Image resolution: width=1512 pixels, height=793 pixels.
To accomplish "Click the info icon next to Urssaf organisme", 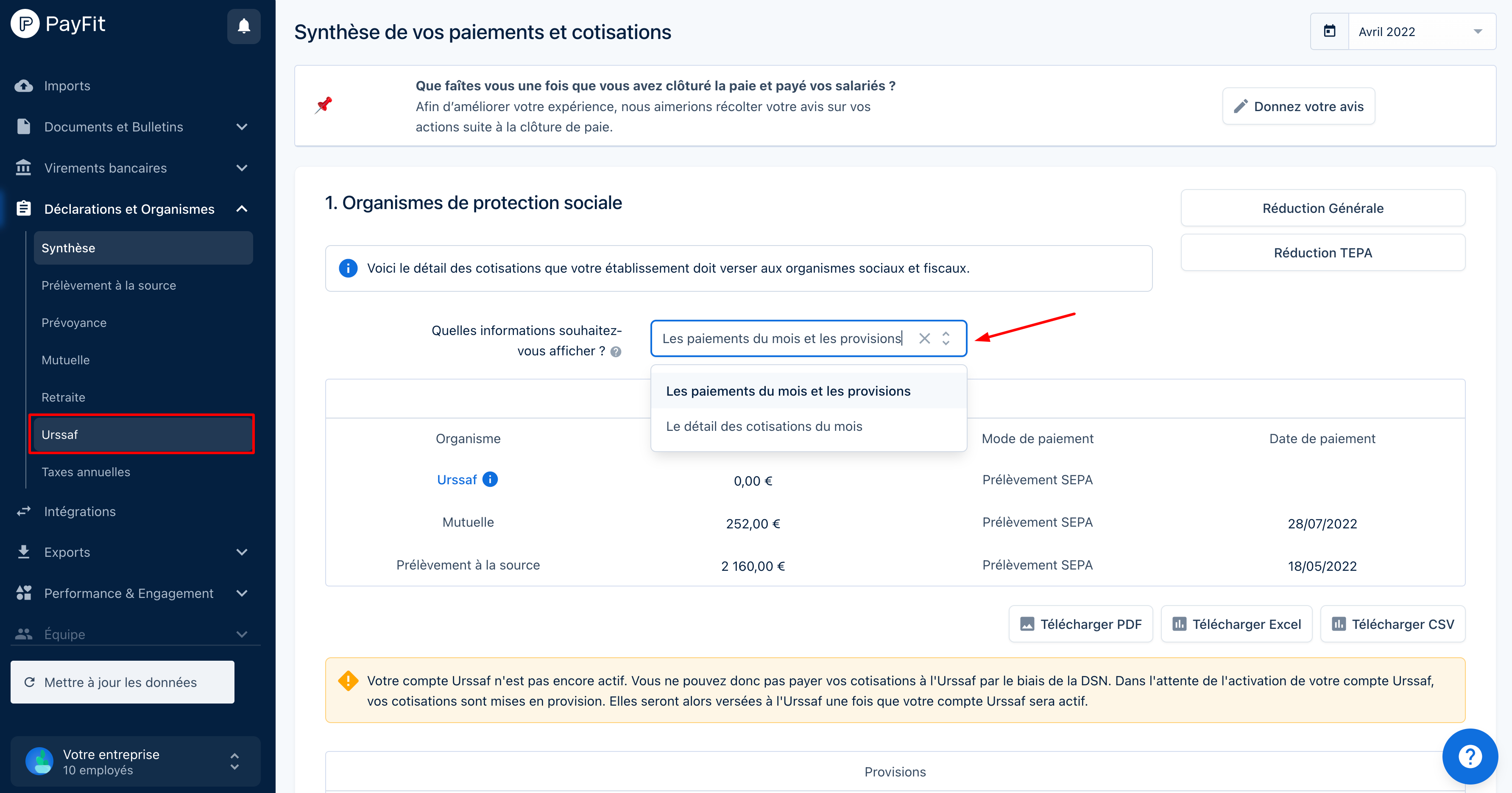I will coord(490,480).
